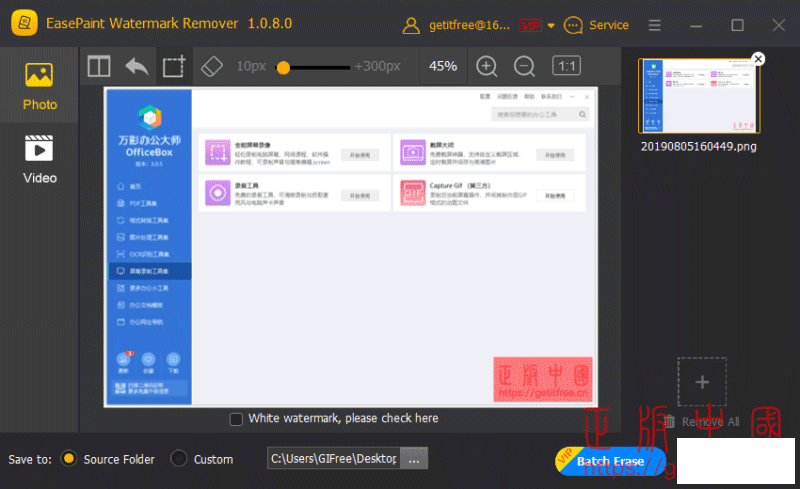Click the red watermark selection area
800x489 pixels.
[543, 379]
